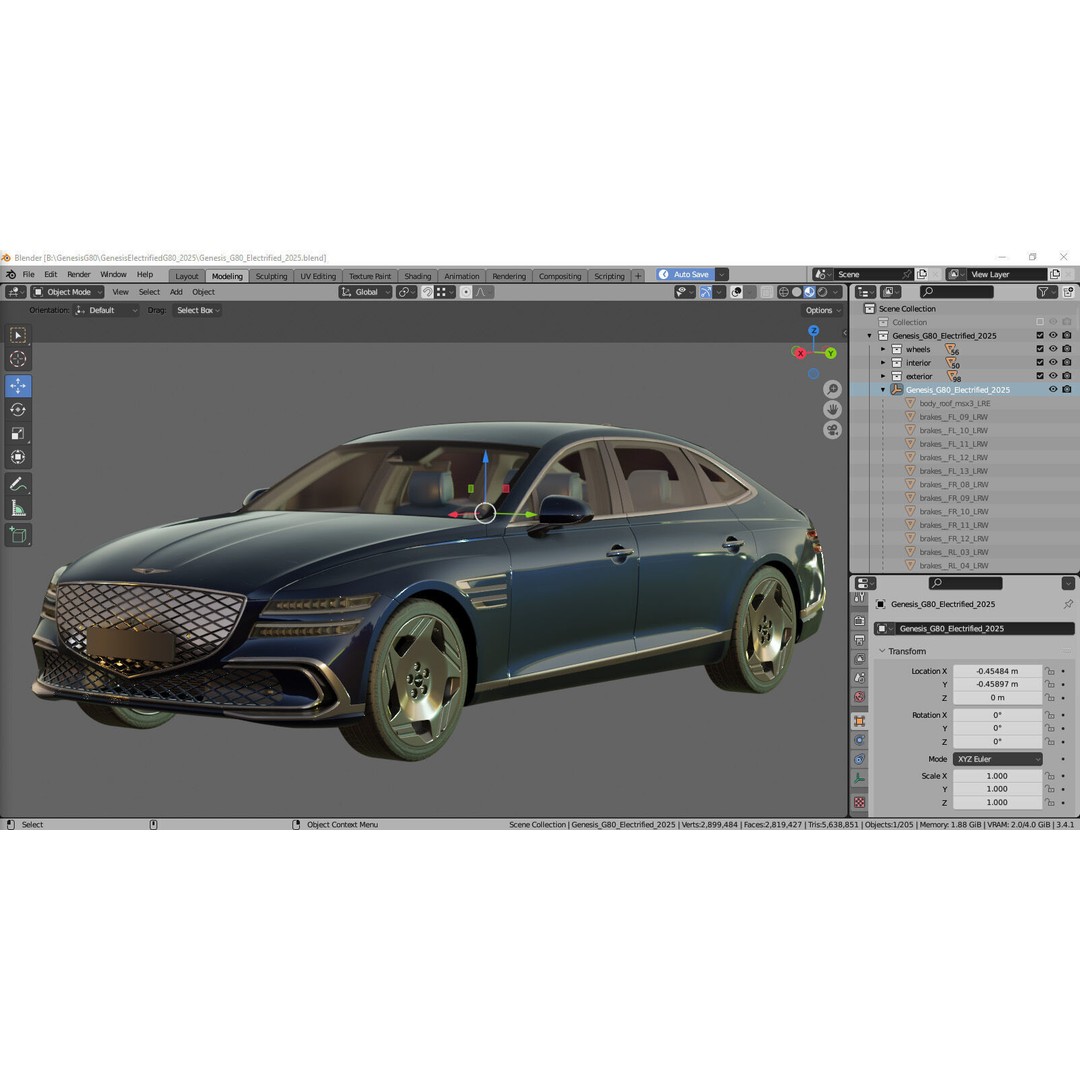This screenshot has height=1080, width=1080.
Task: Open the File menu
Action: [29, 275]
